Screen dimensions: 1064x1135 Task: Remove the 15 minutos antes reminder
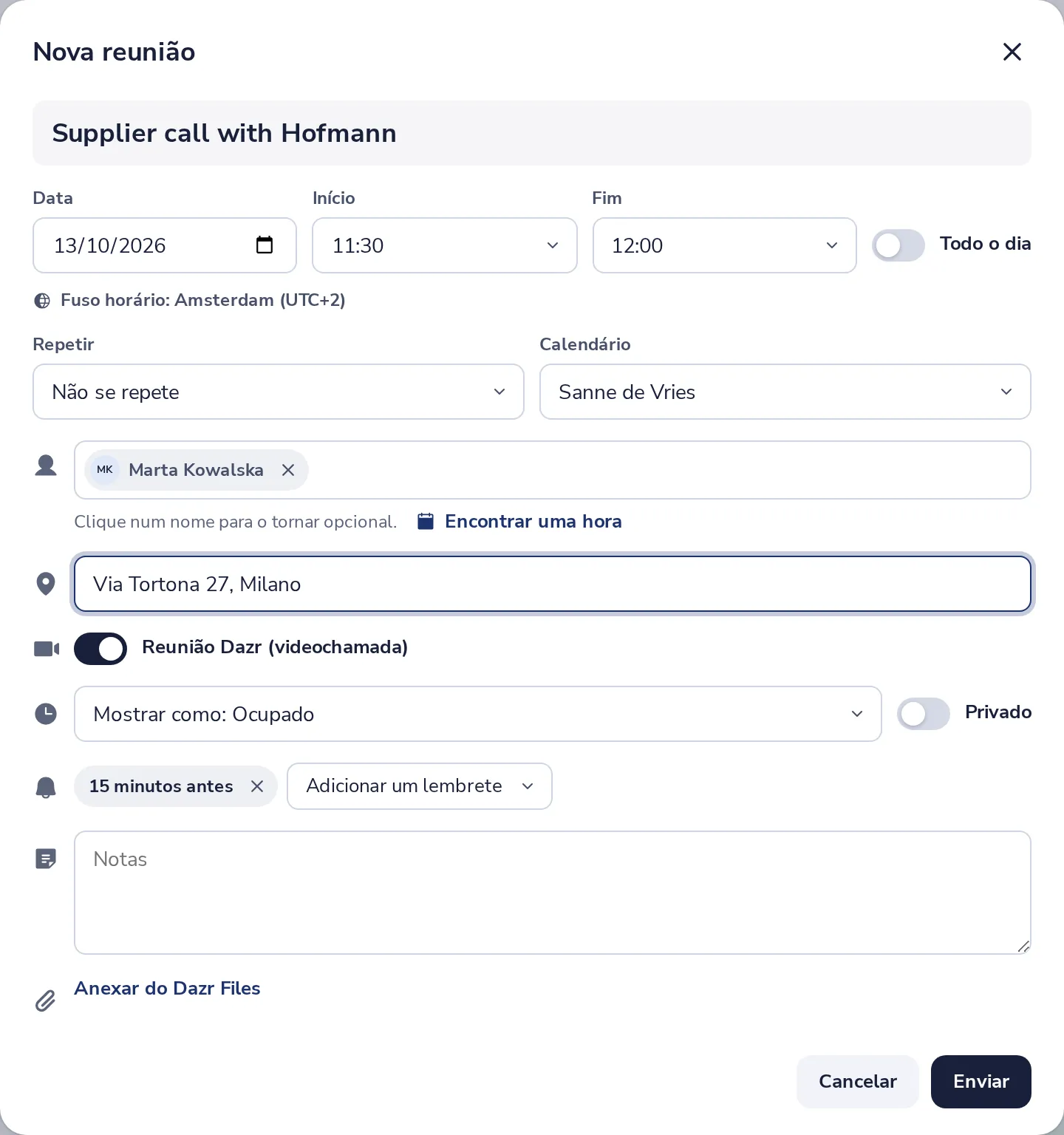click(x=257, y=786)
